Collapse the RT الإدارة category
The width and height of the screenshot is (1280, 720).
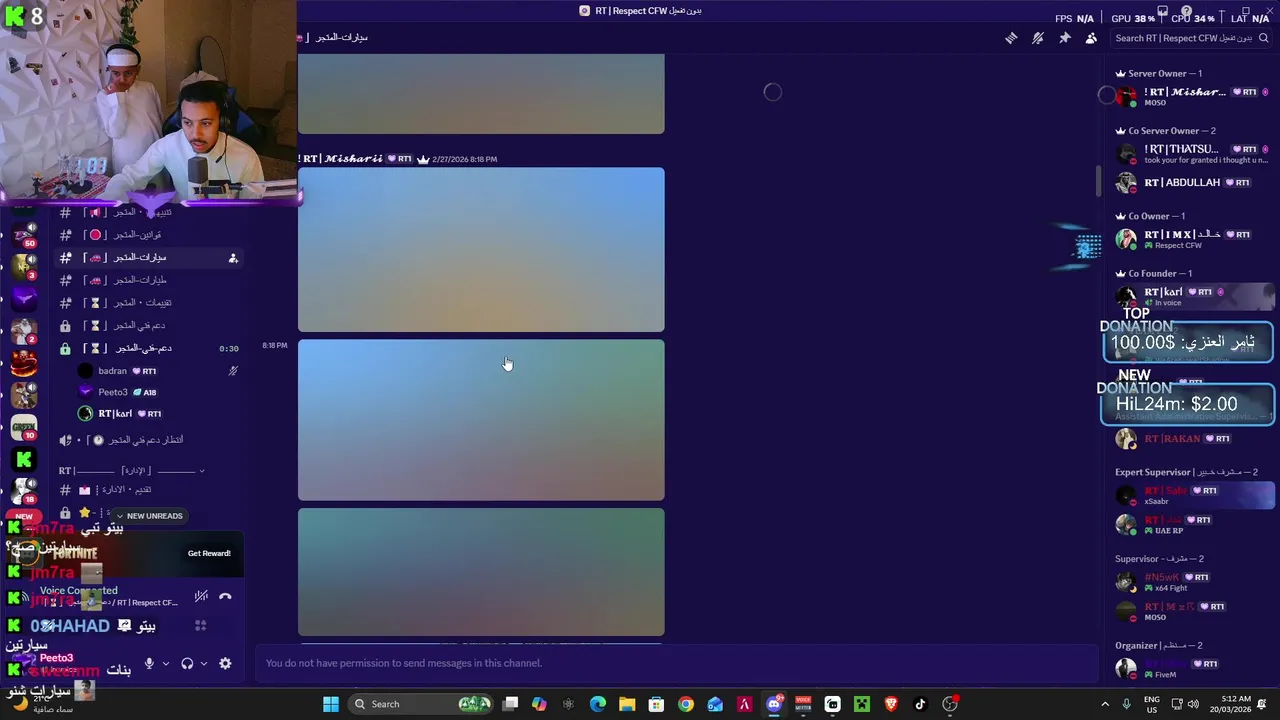click(x=132, y=471)
